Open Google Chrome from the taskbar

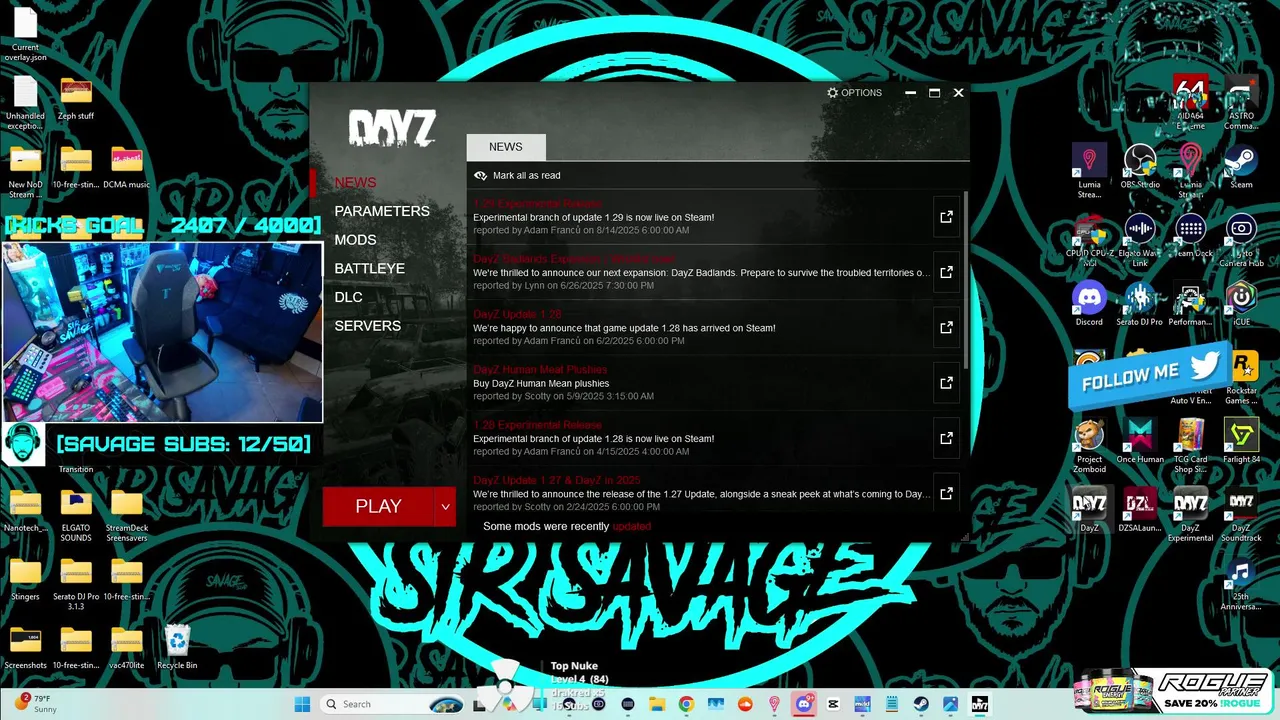click(x=686, y=704)
